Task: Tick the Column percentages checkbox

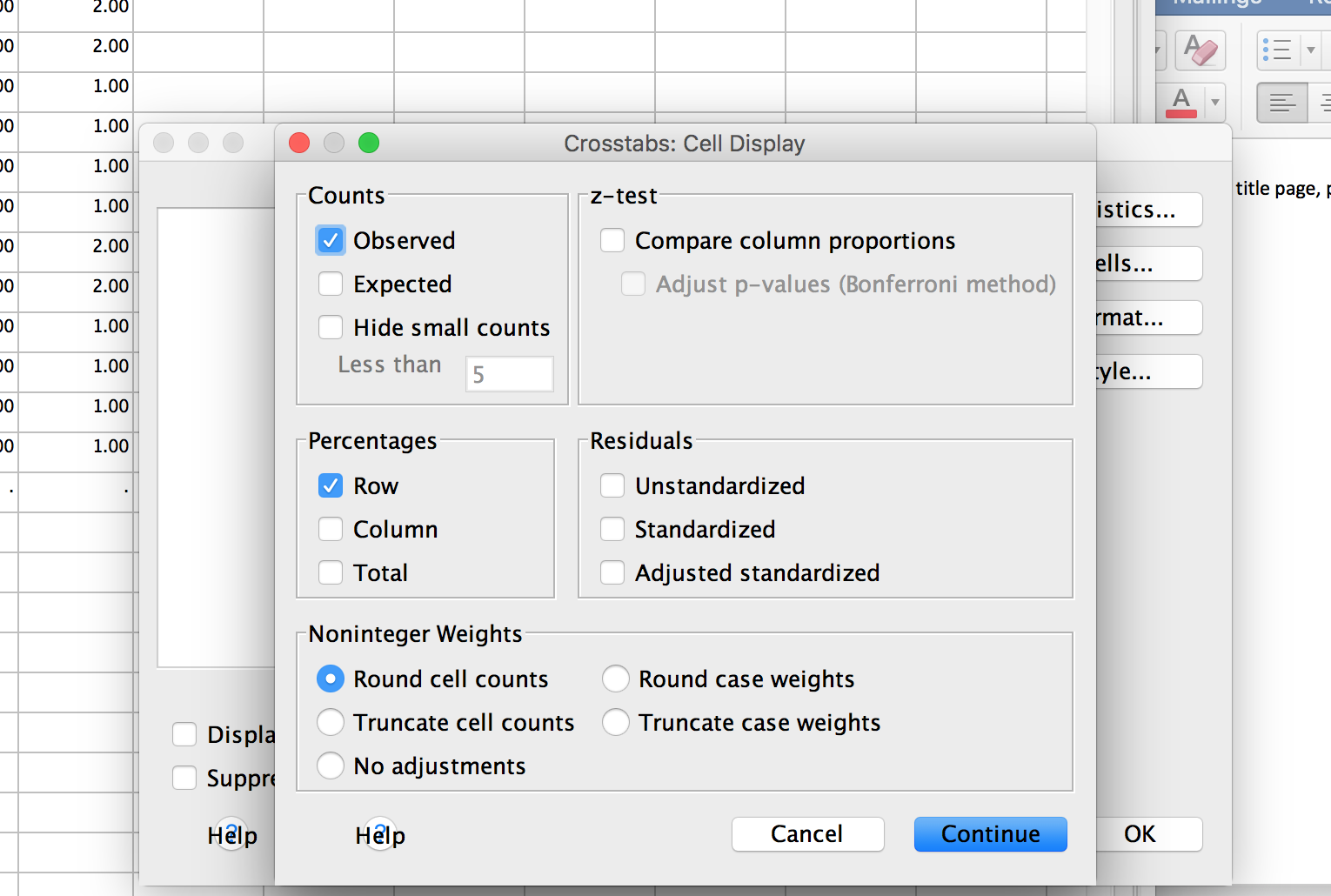Action: pyautogui.click(x=331, y=529)
